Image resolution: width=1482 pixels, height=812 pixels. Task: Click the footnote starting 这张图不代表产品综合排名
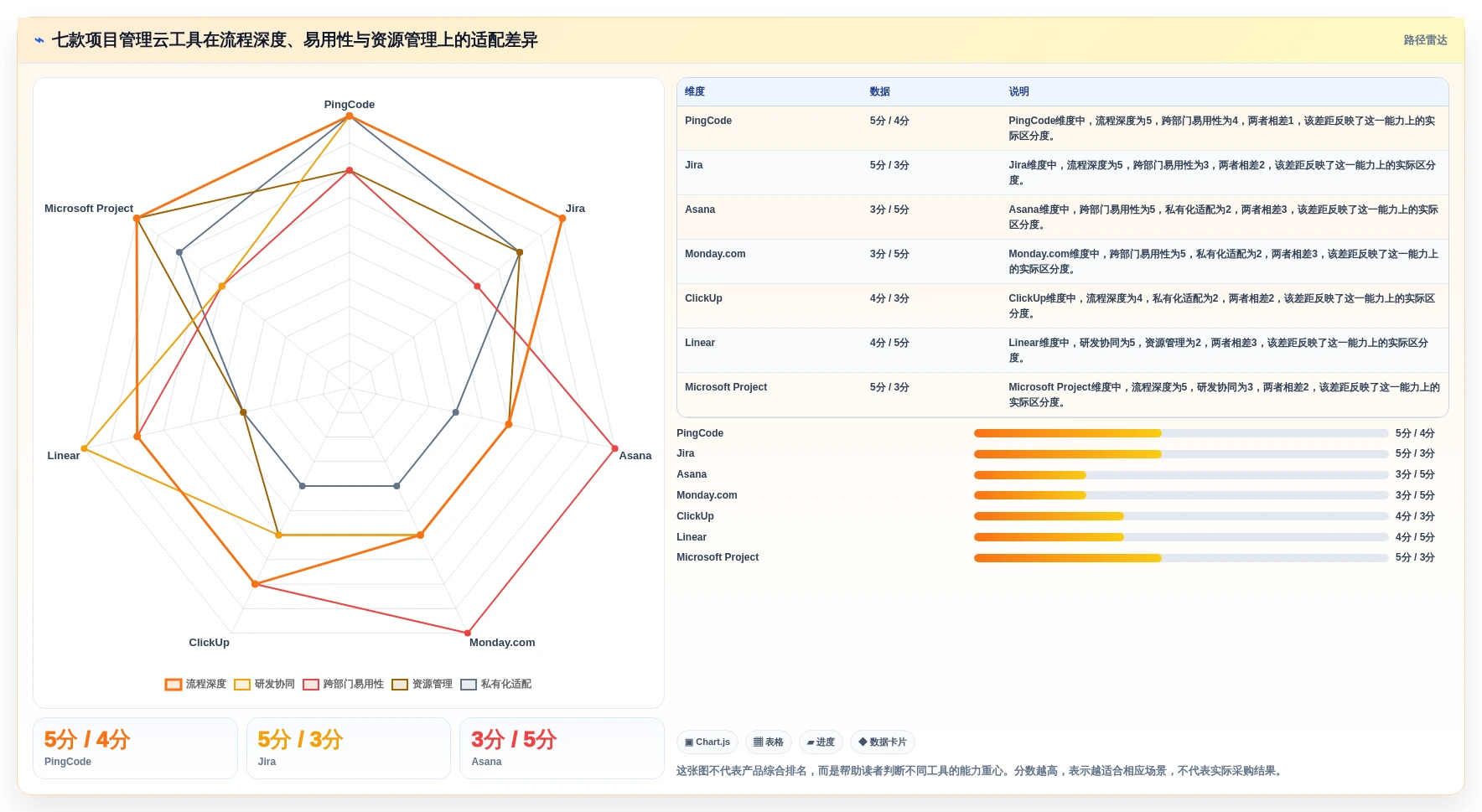point(981,771)
